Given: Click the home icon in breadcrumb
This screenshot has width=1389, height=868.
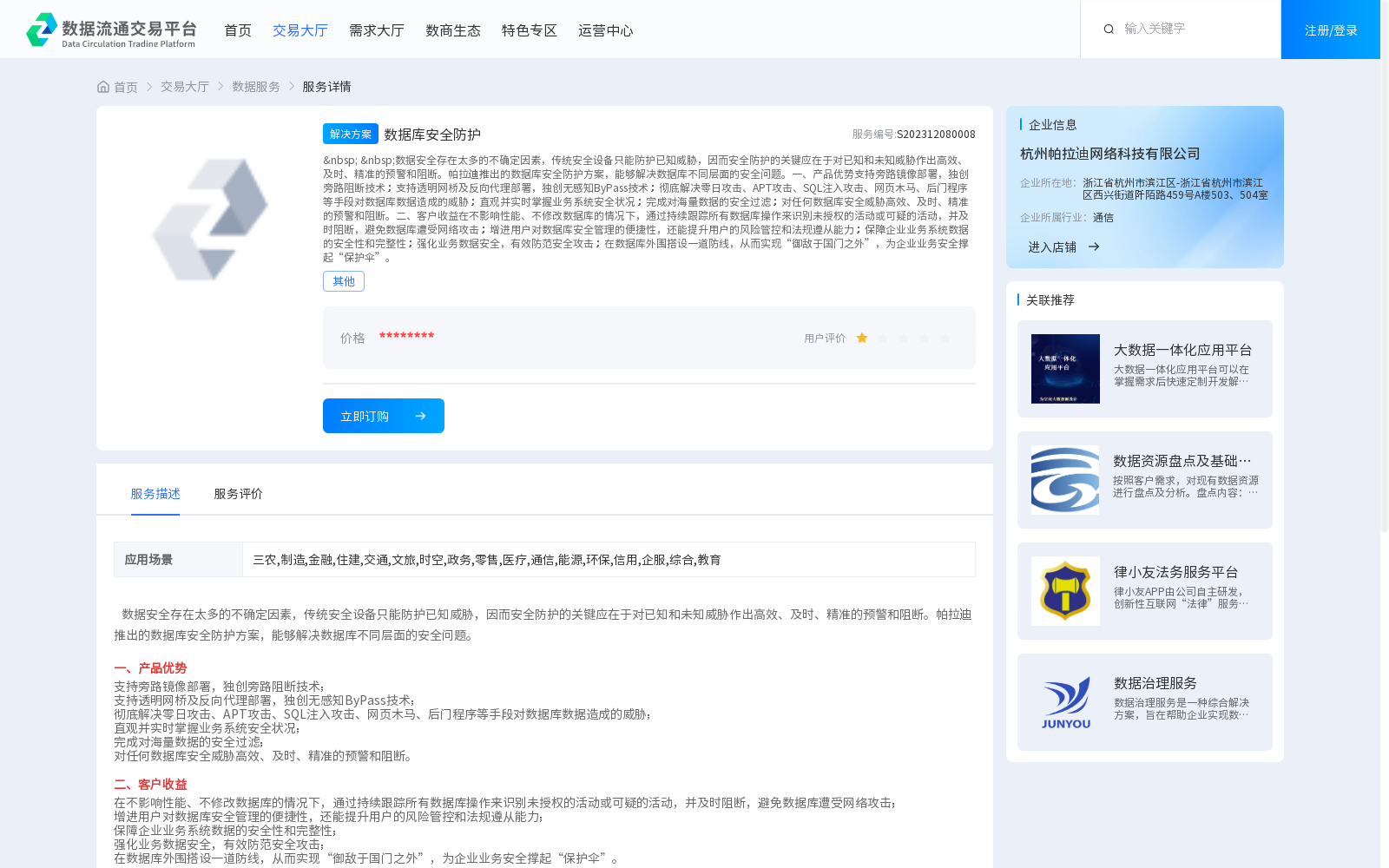Looking at the screenshot, I should point(103,87).
